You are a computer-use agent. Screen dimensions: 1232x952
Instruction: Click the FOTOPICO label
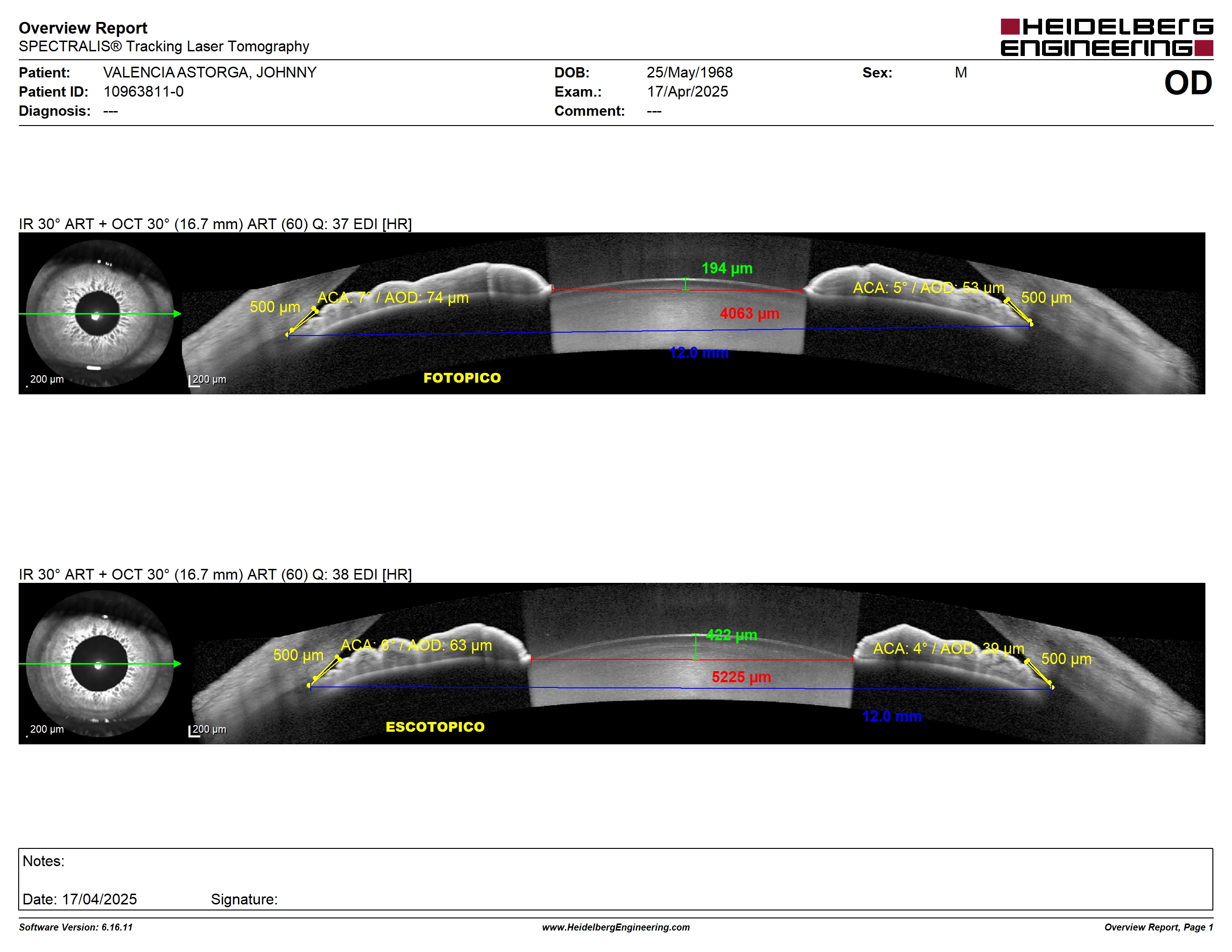pos(462,378)
